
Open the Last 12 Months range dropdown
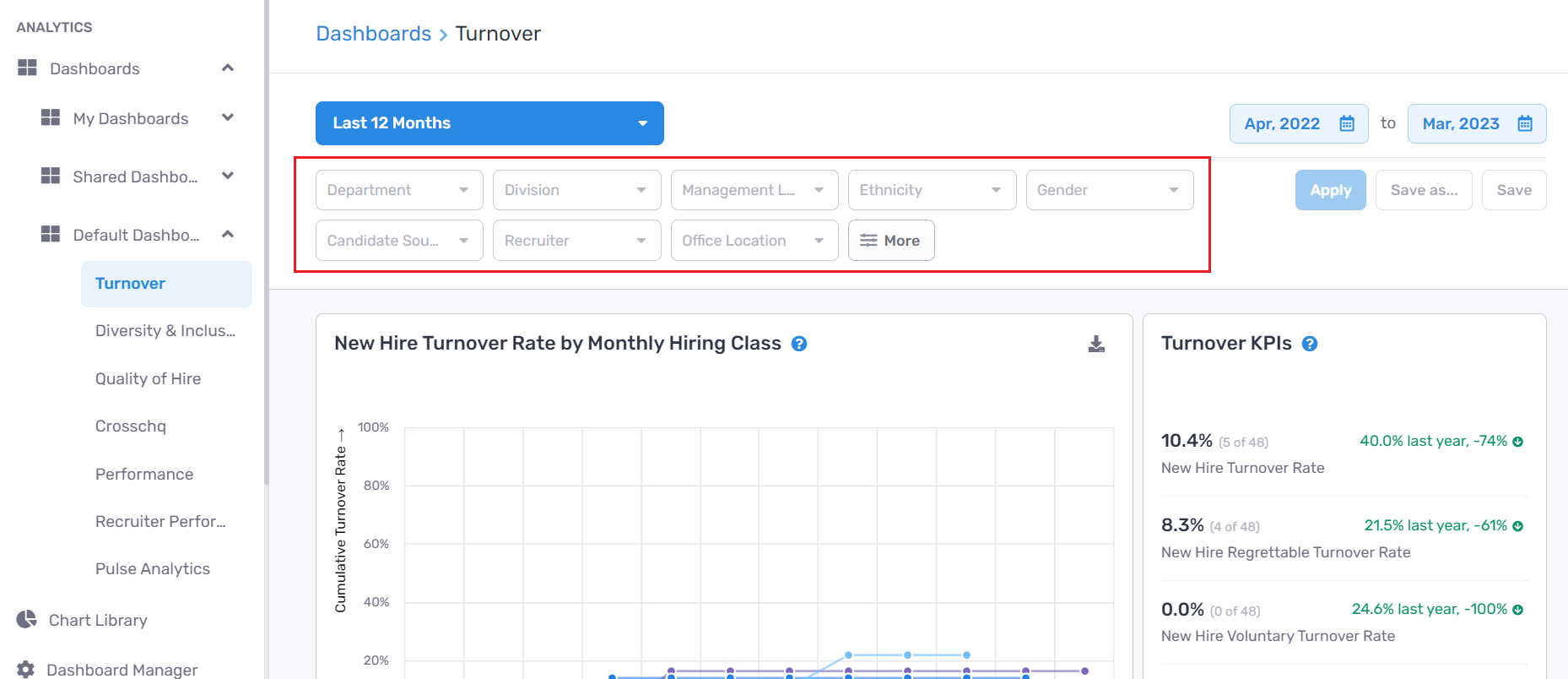(489, 123)
